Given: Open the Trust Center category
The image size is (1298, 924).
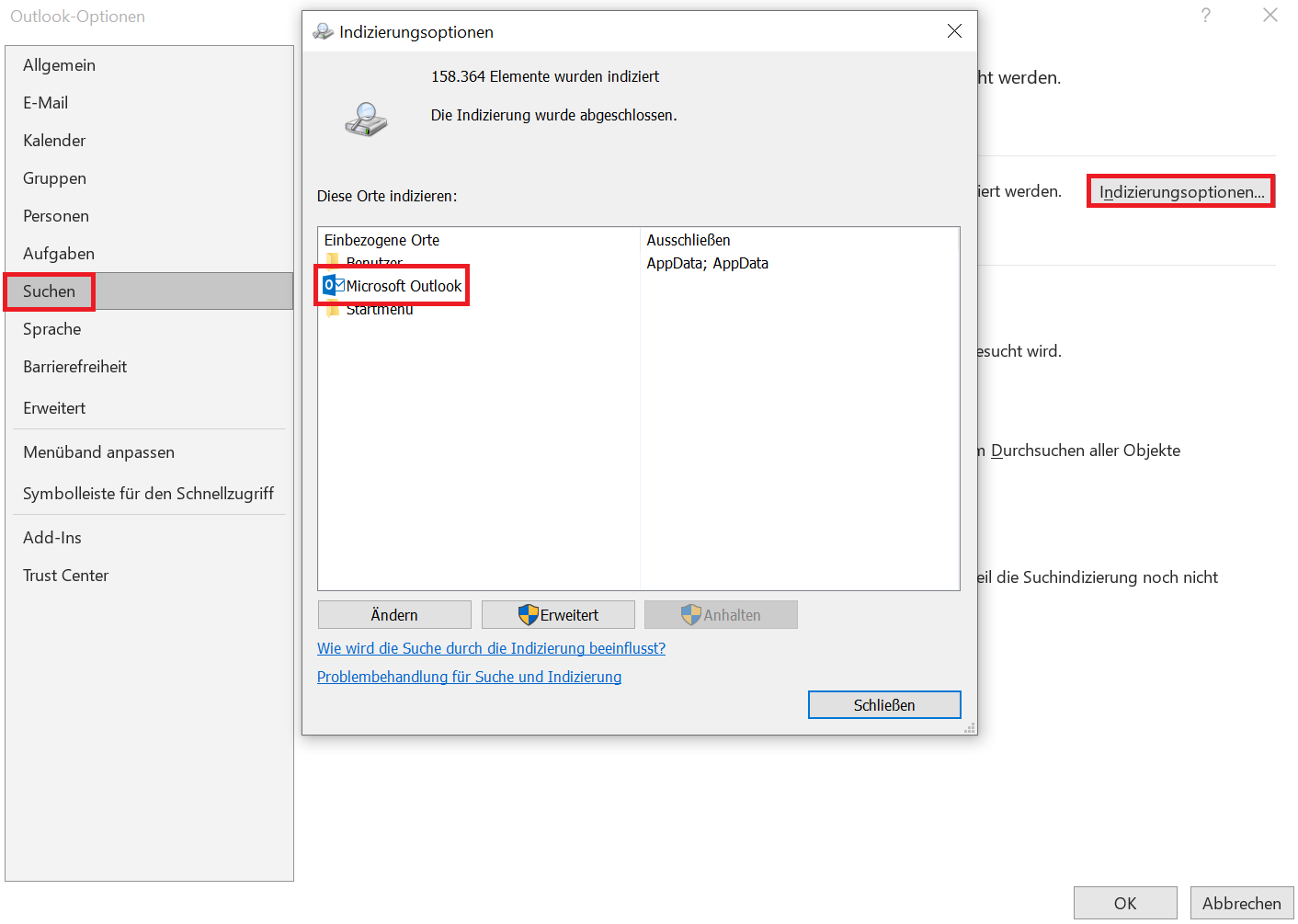Looking at the screenshot, I should [x=149, y=576].
